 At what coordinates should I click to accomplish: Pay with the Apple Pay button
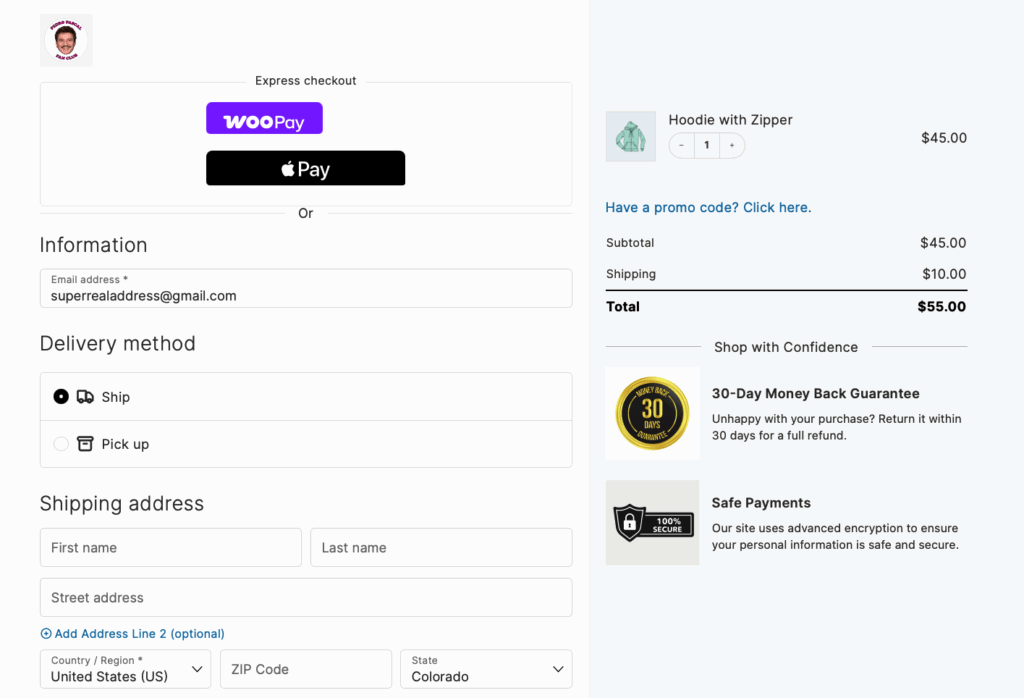tap(305, 168)
